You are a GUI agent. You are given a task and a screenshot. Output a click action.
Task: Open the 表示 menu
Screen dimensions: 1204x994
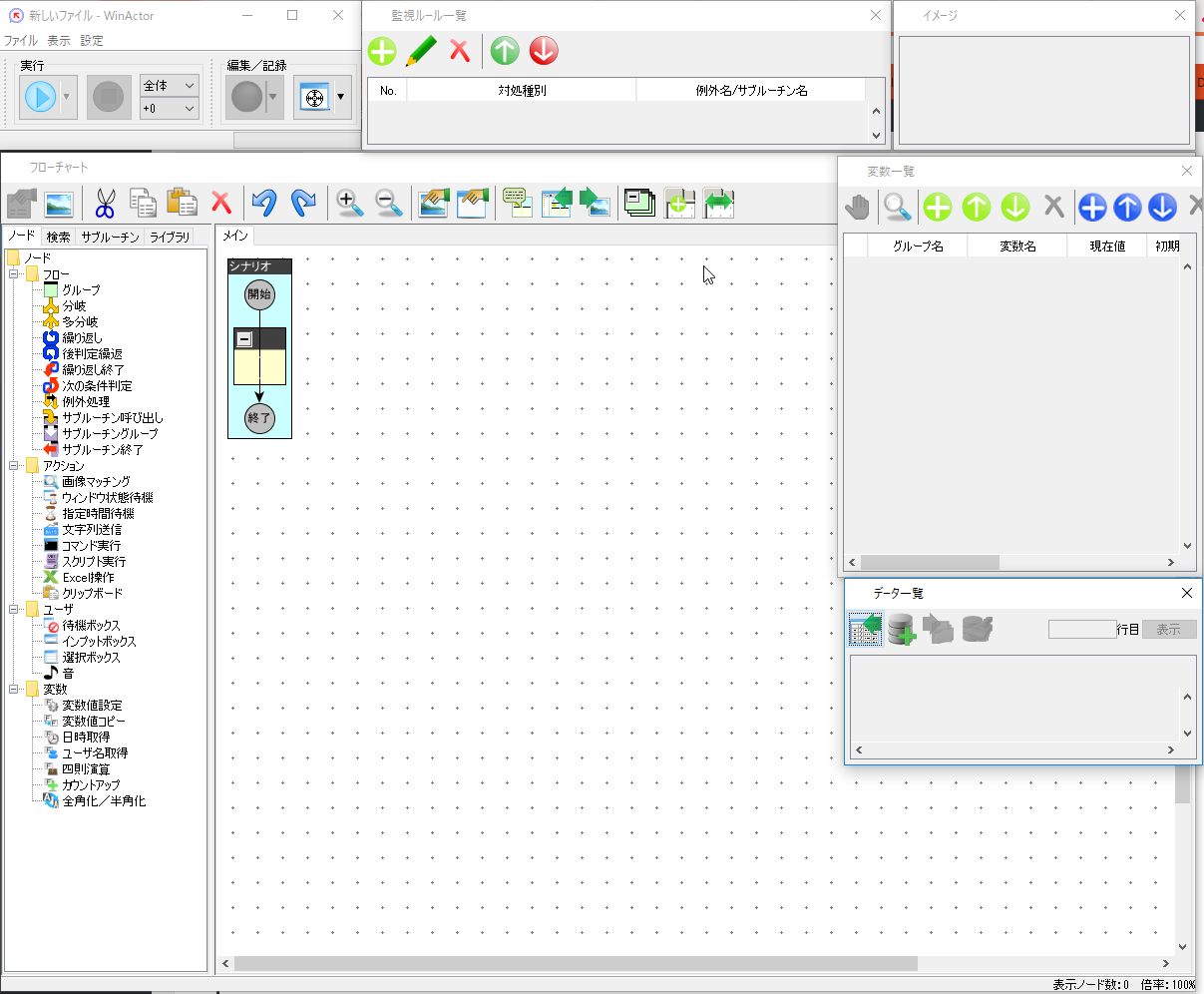(59, 41)
